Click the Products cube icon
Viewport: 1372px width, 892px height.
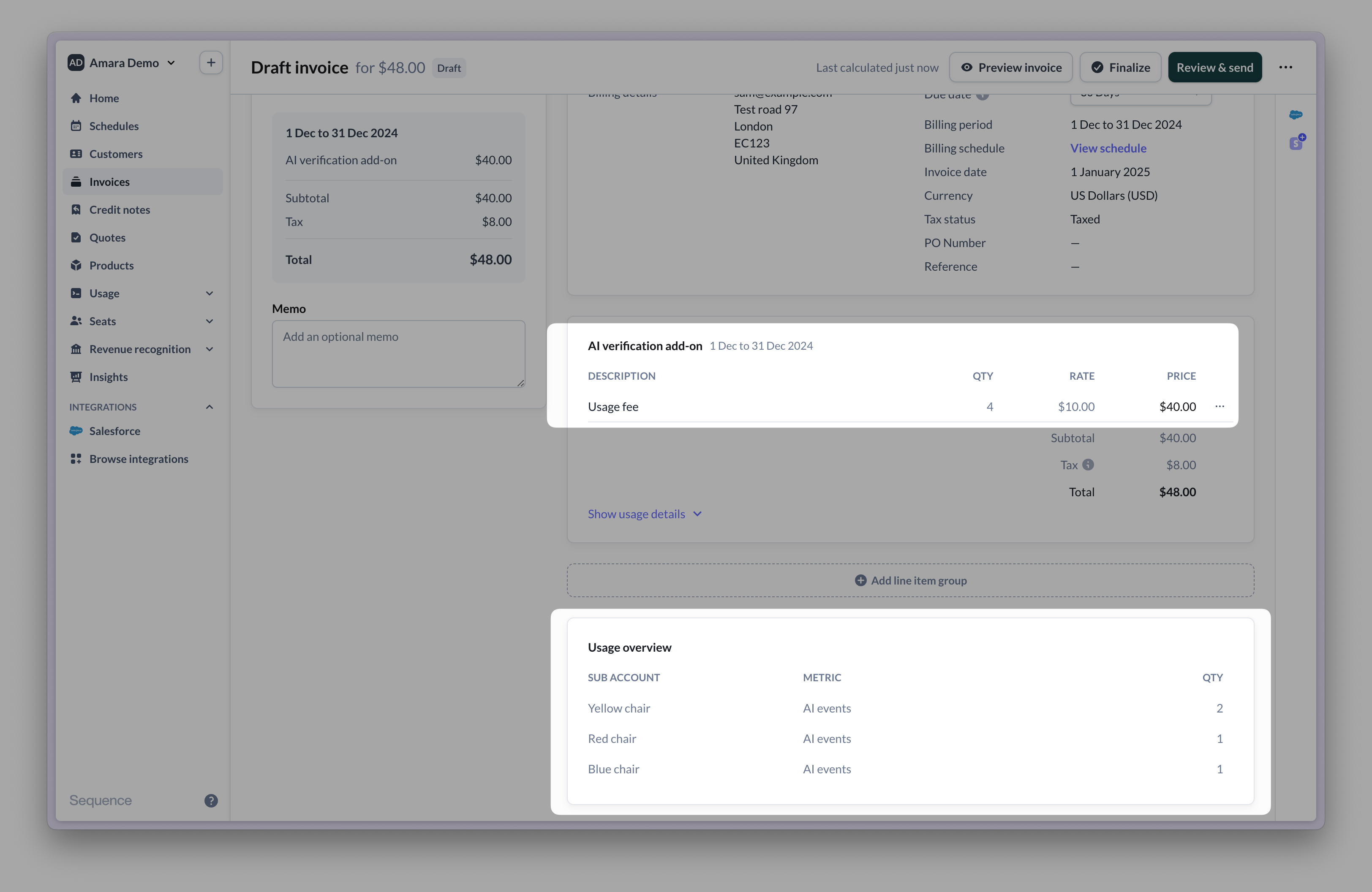click(76, 265)
